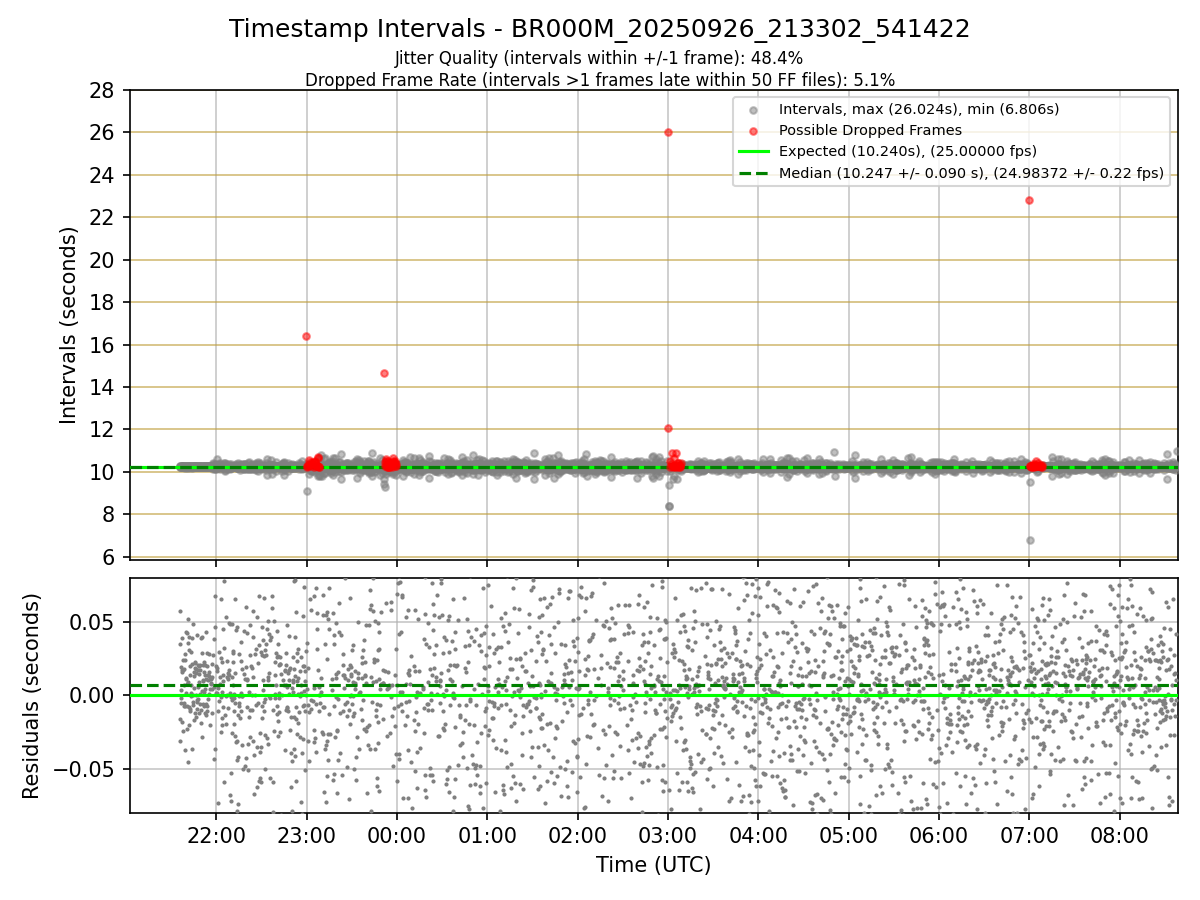Viewport: 1200px width, 900px height.
Task: Click the red outlier near 14.6 seconds before 00:00
Action: 384,373
